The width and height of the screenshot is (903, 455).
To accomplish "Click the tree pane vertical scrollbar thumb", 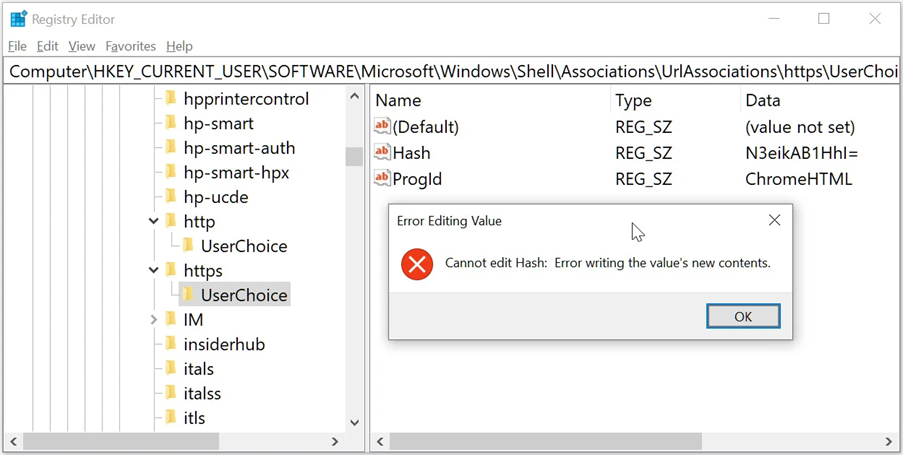I will 354,156.
